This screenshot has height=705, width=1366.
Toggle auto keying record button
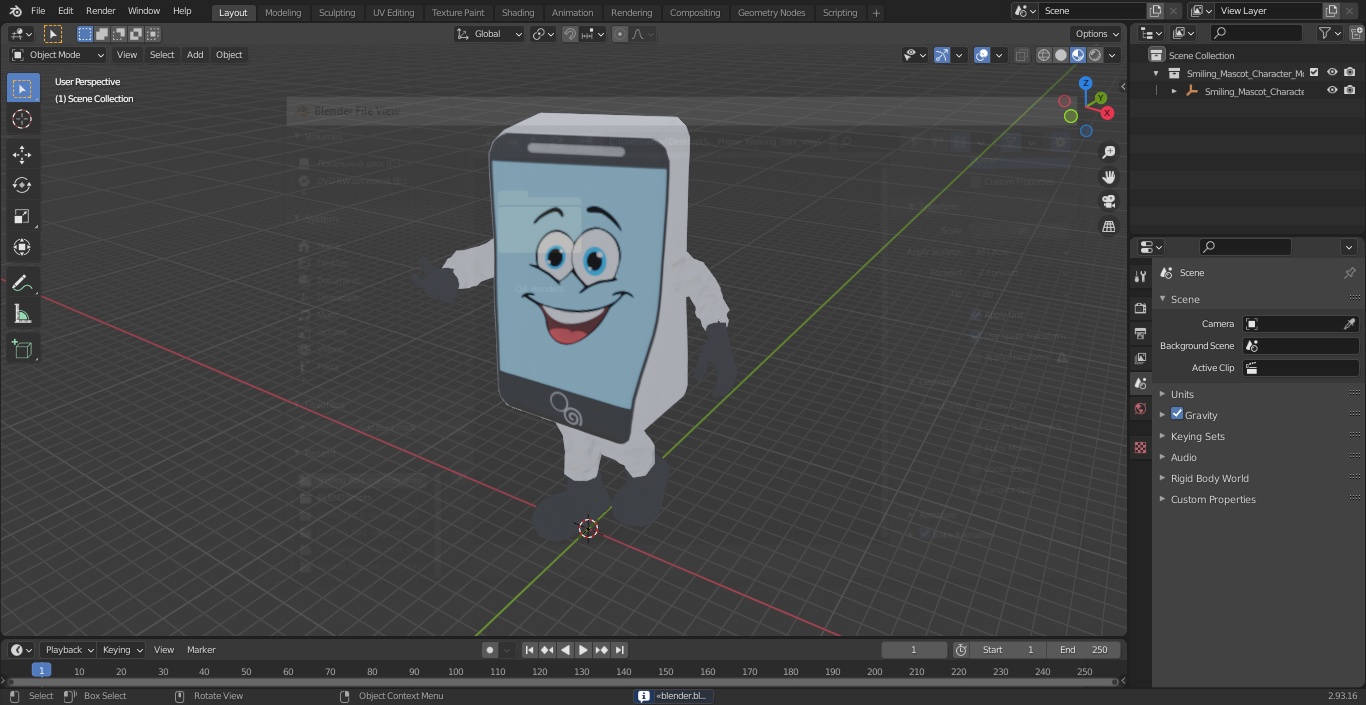pyautogui.click(x=490, y=650)
